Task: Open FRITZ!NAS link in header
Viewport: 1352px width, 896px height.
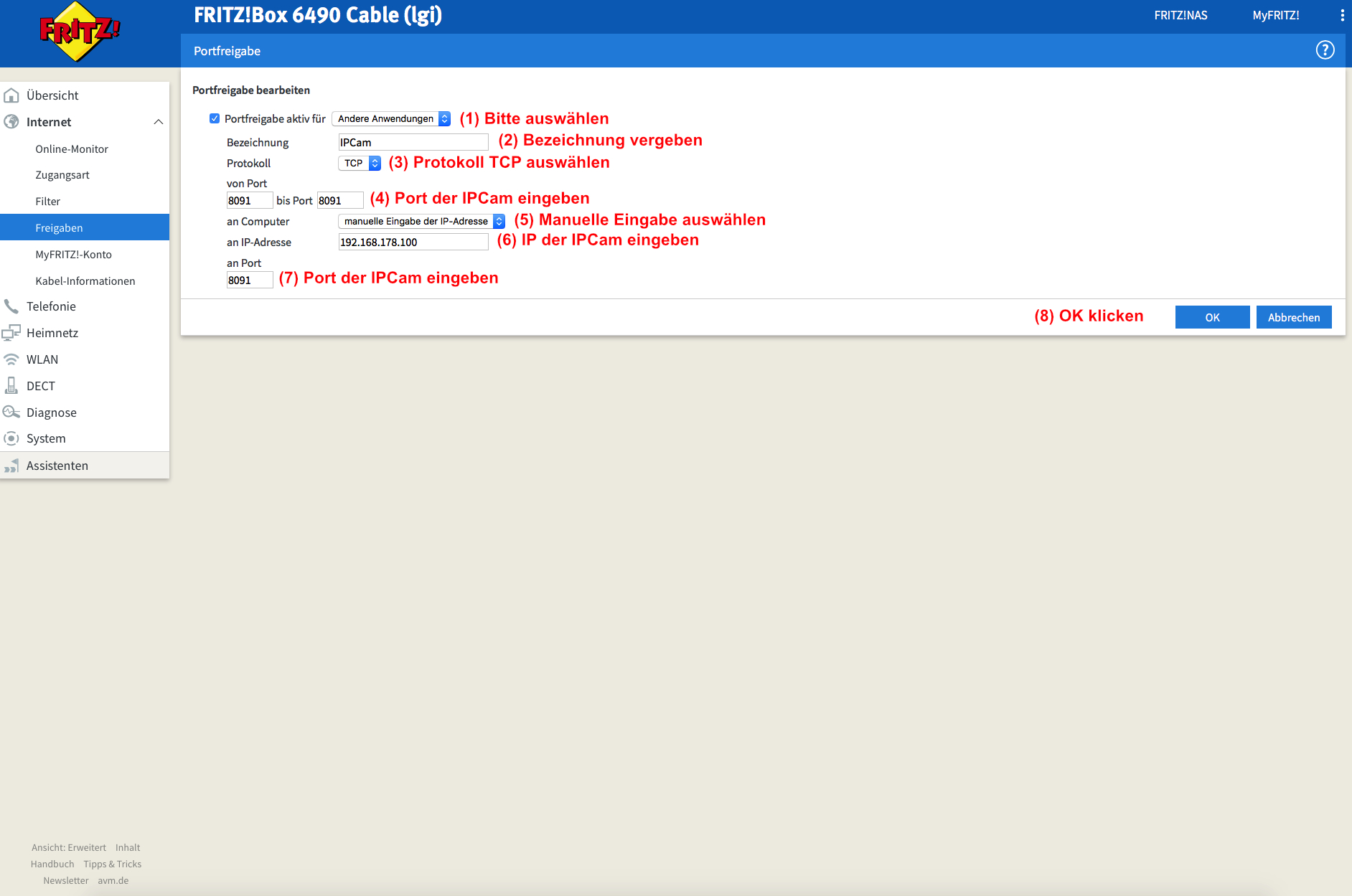Action: click(1180, 15)
